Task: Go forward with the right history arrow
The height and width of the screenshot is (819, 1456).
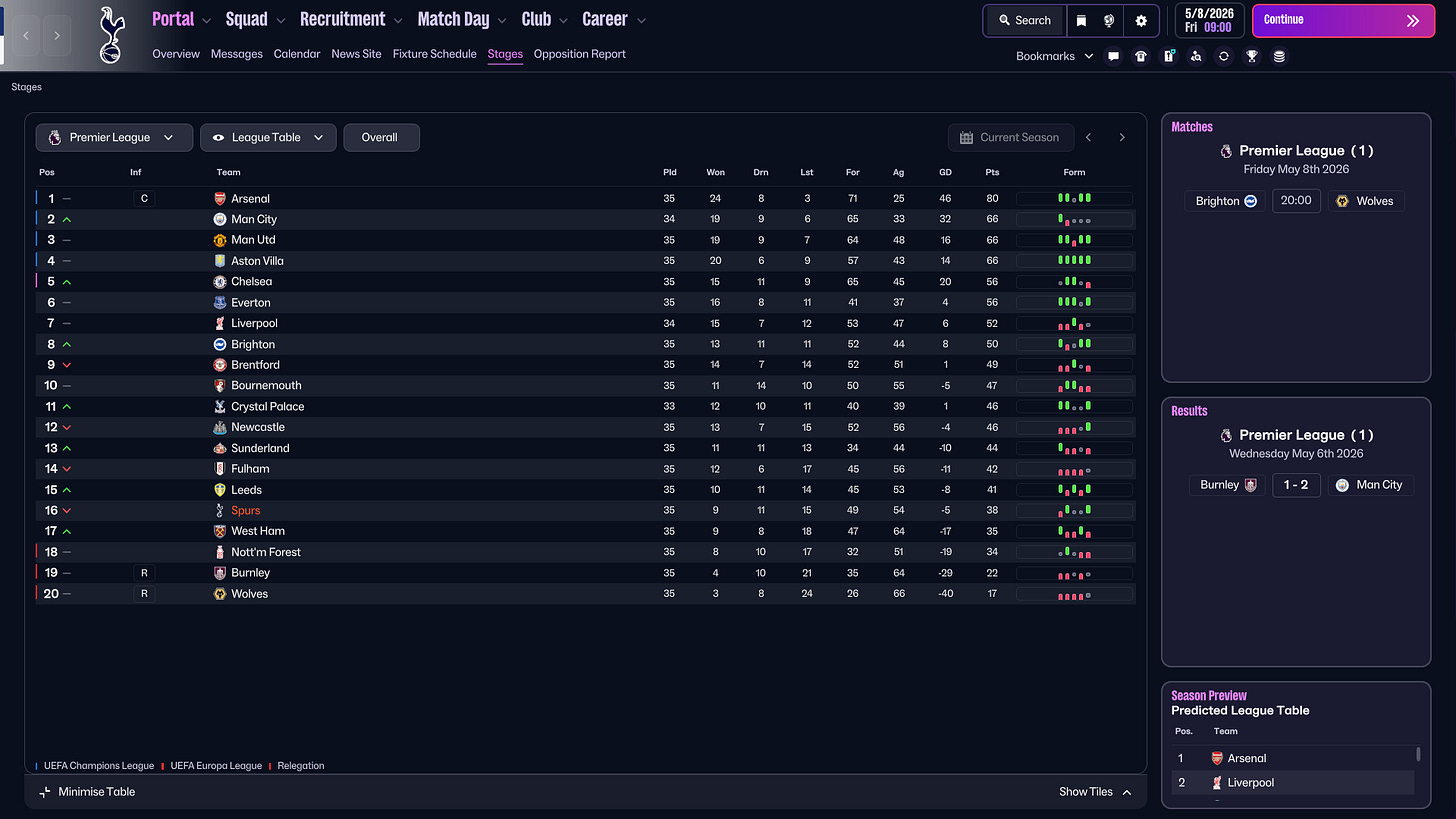Action: [x=57, y=35]
